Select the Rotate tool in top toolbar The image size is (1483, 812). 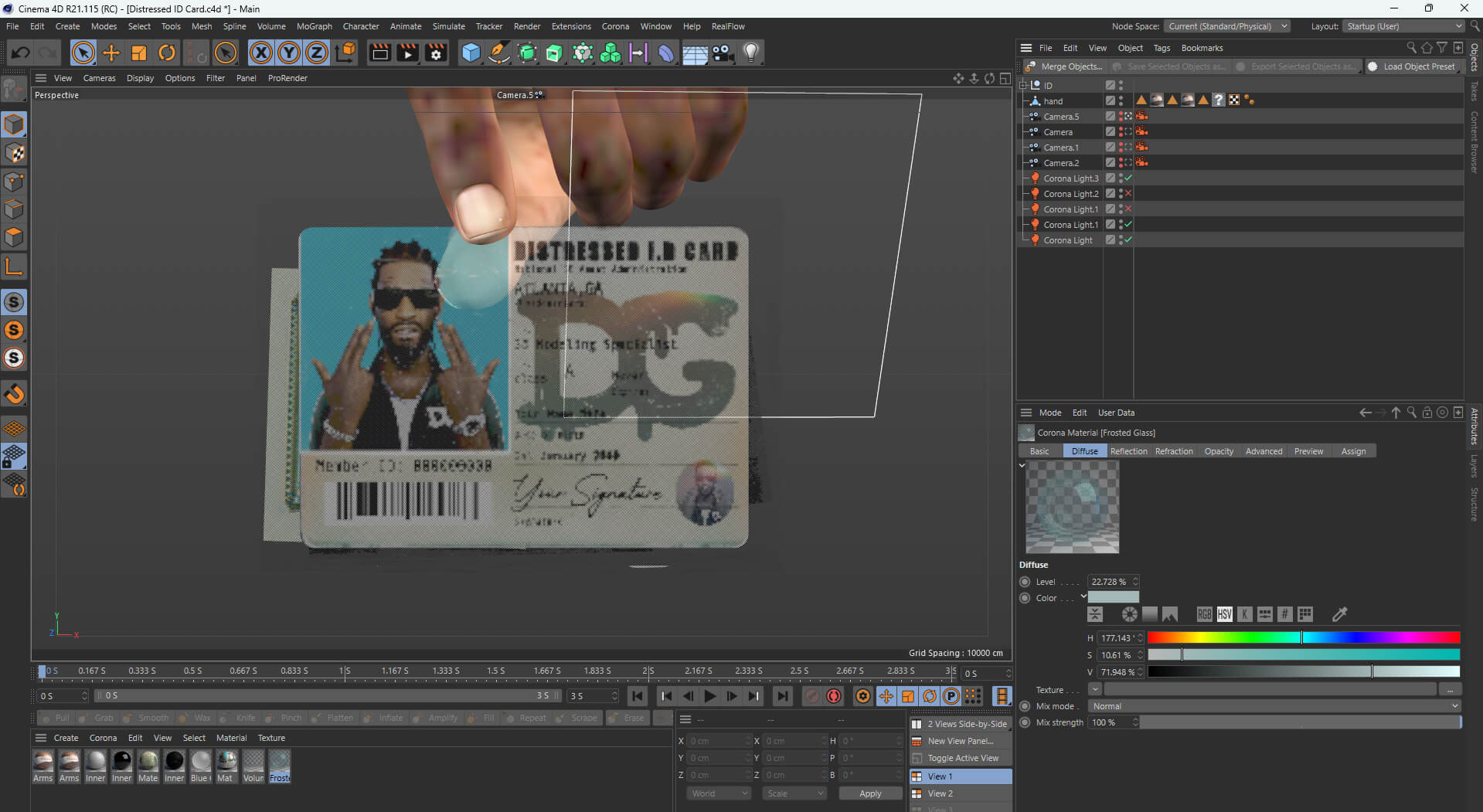coord(167,53)
